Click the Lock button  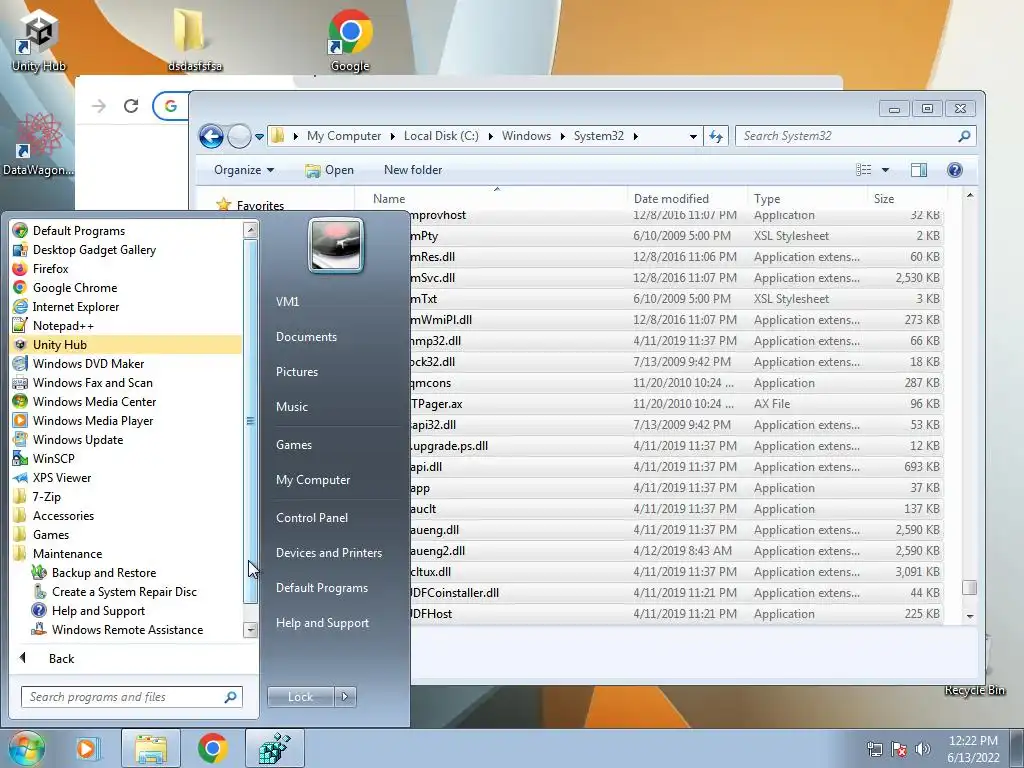click(300, 697)
